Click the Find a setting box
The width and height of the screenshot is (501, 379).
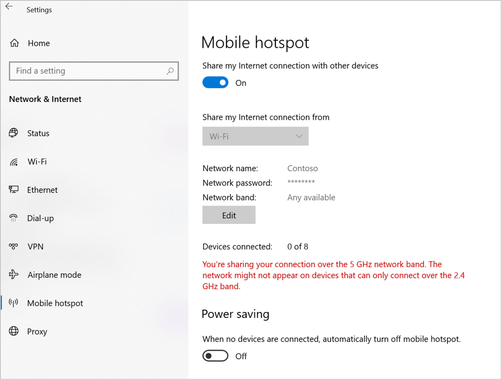(94, 71)
